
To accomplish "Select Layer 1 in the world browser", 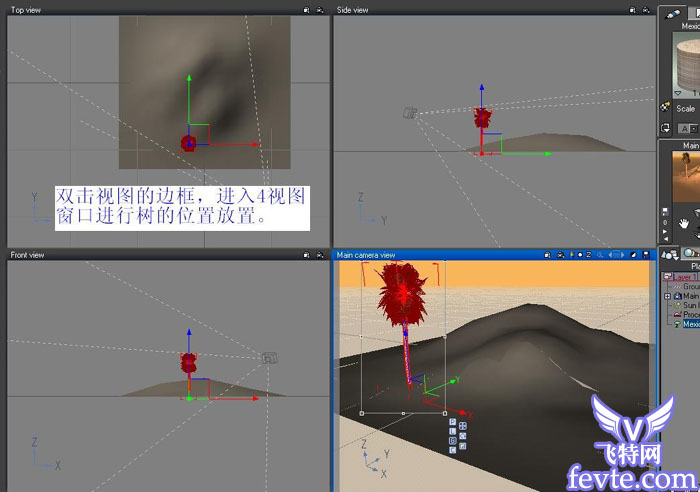I will click(x=685, y=276).
